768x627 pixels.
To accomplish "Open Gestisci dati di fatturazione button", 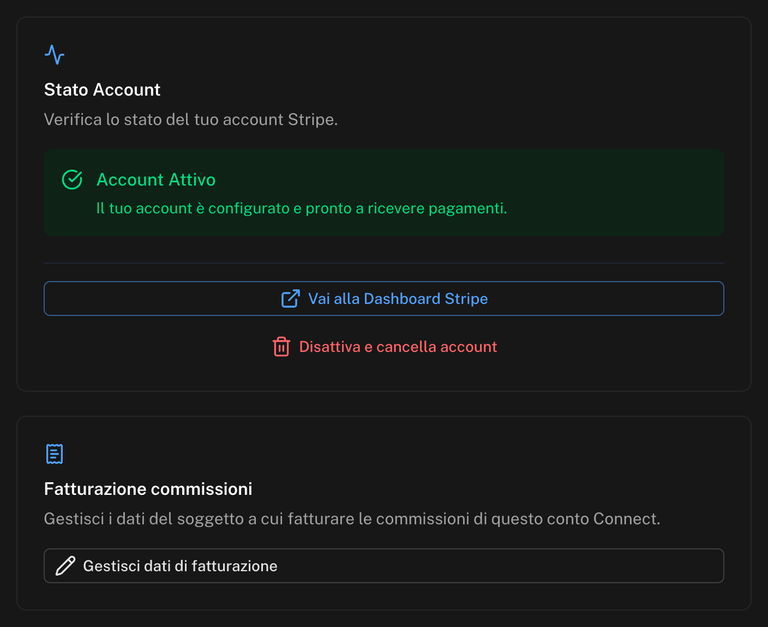I will pyautogui.click(x=384, y=566).
